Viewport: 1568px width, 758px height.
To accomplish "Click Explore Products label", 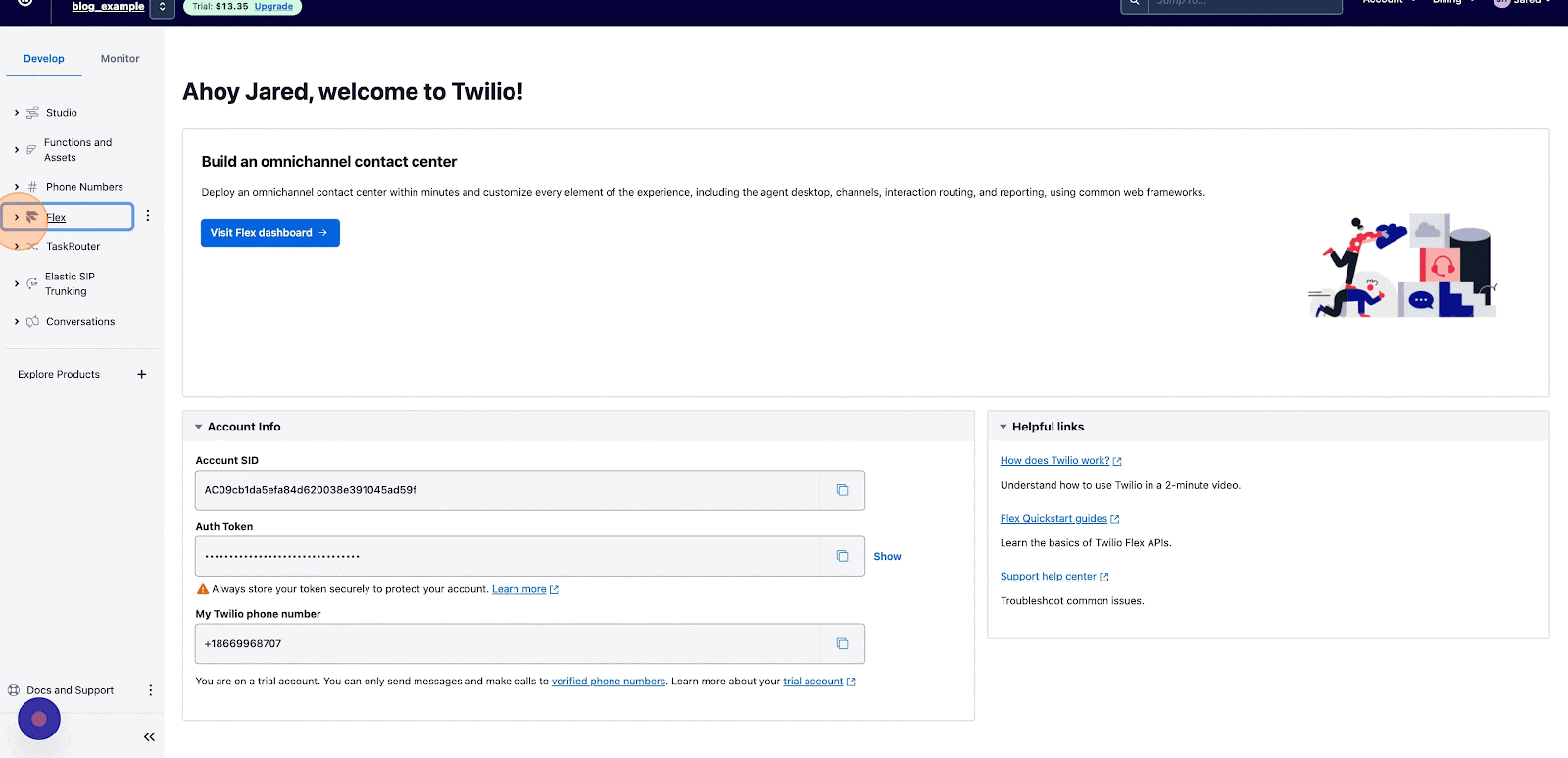I will click(59, 375).
